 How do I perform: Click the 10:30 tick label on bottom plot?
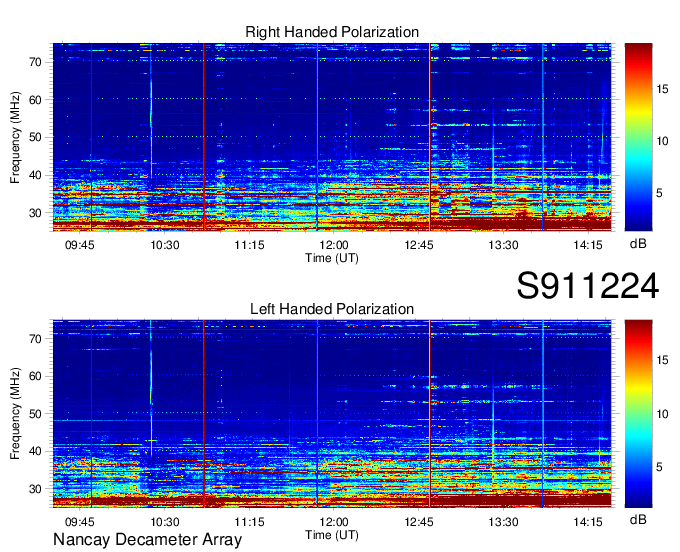tap(165, 522)
